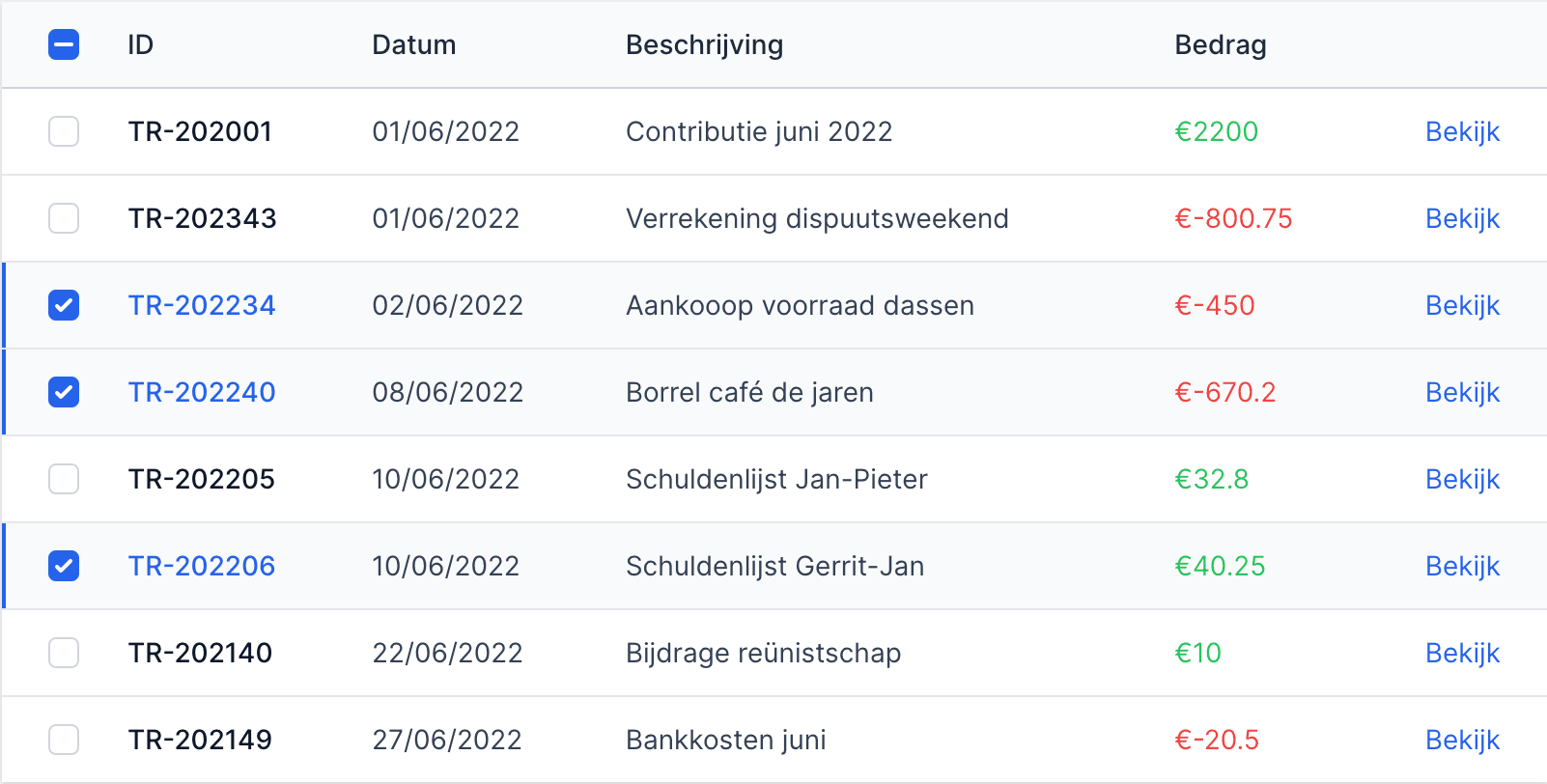Check the box for TR-202001
1547x784 pixels.
(x=64, y=131)
